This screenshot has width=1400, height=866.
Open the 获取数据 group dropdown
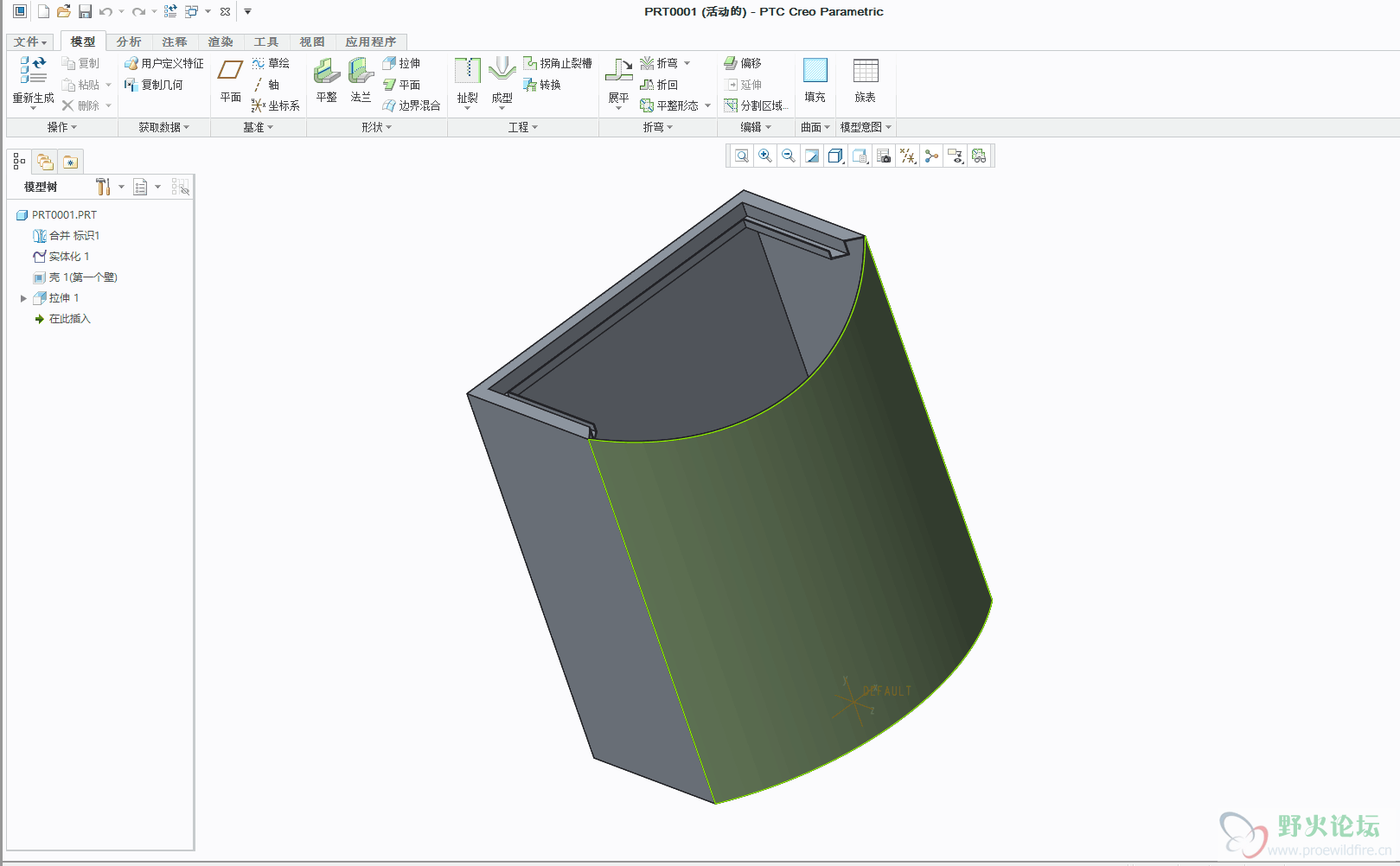point(164,127)
